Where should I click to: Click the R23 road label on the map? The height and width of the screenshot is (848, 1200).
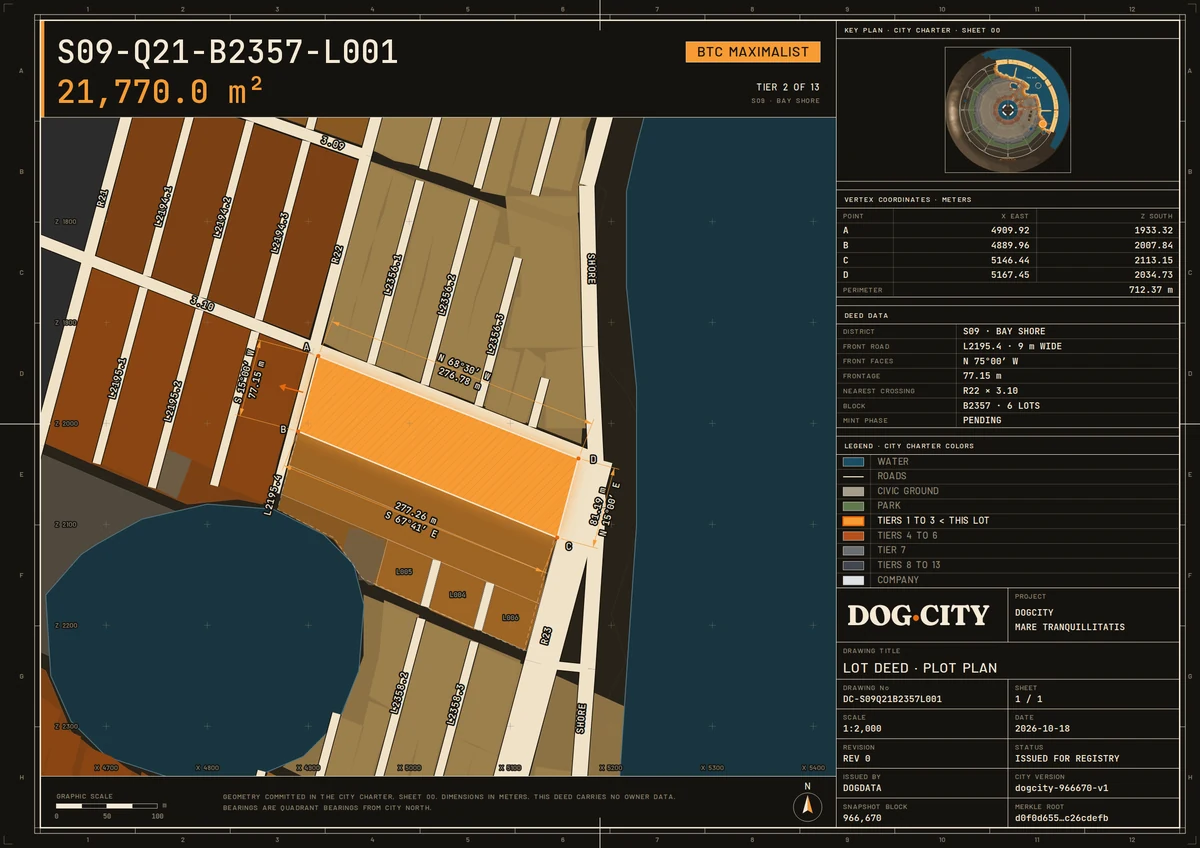coord(546,635)
